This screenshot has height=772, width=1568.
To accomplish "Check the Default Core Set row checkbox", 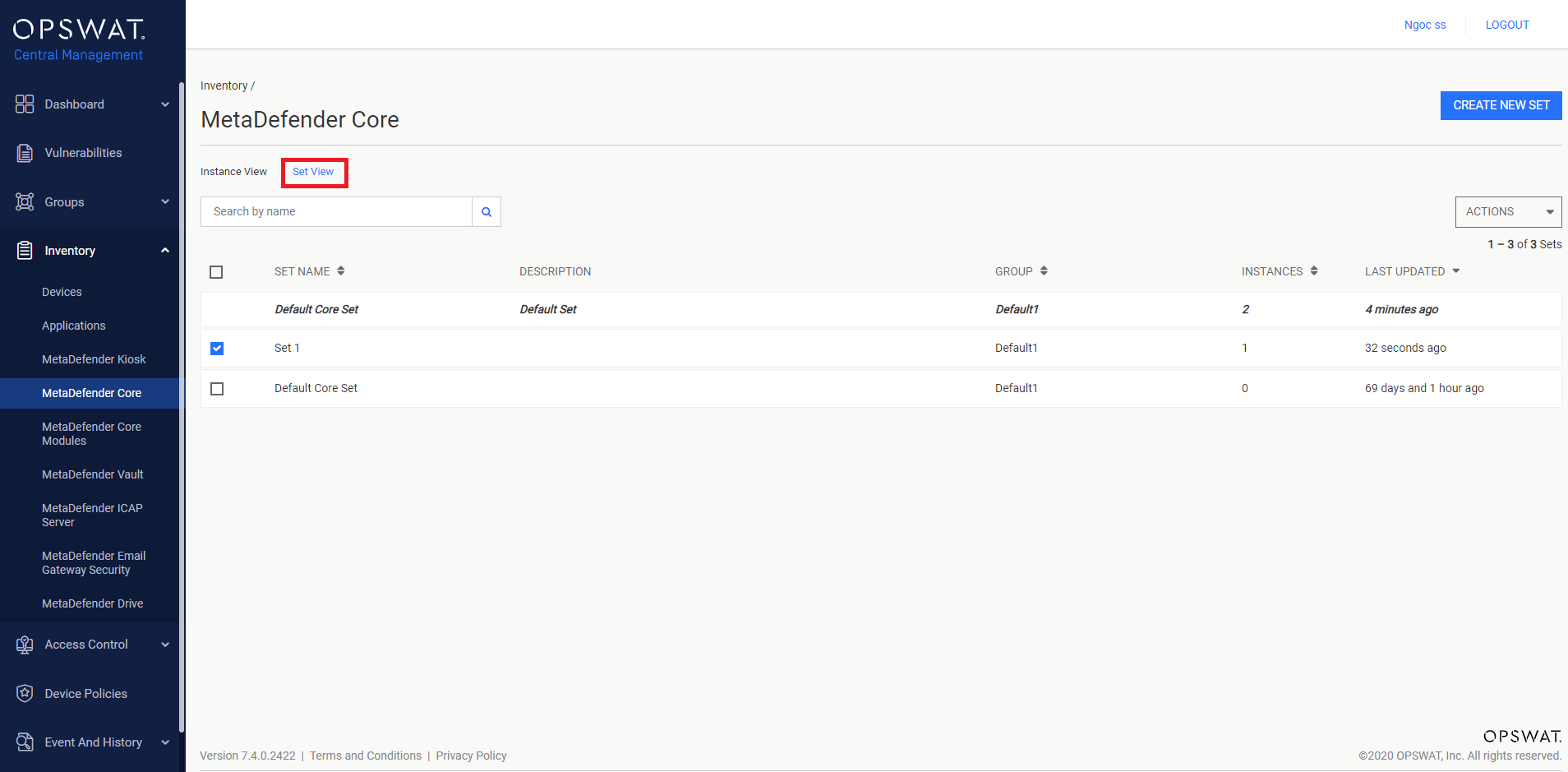I will pyautogui.click(x=217, y=389).
